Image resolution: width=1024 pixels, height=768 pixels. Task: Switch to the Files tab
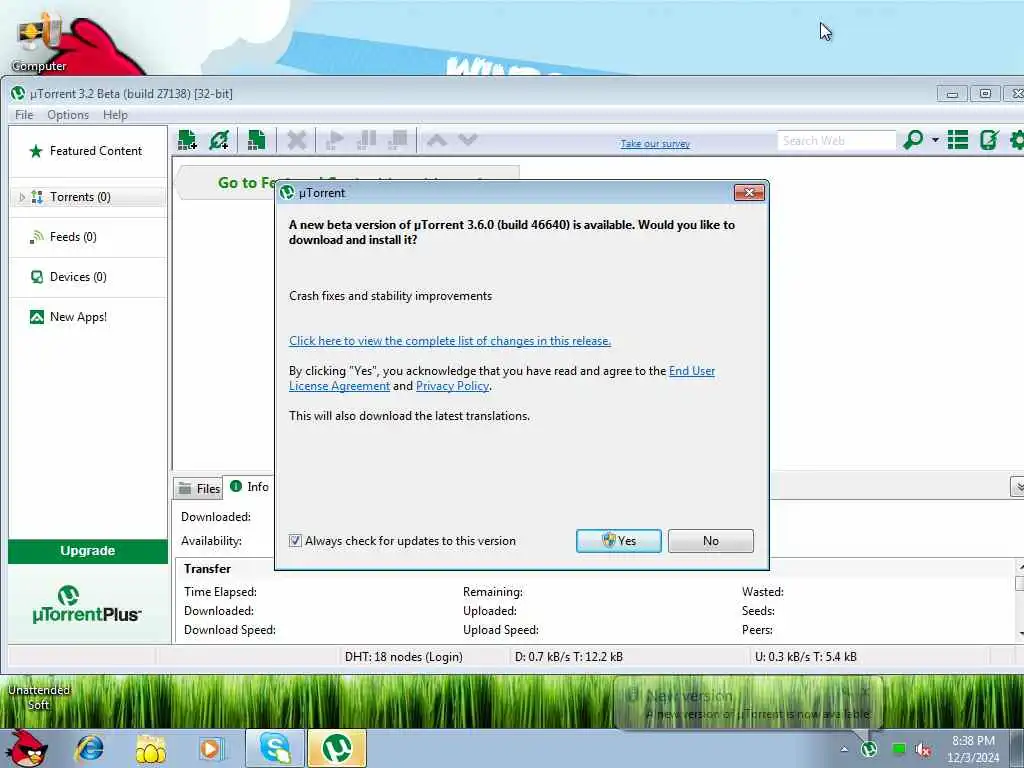tap(199, 488)
